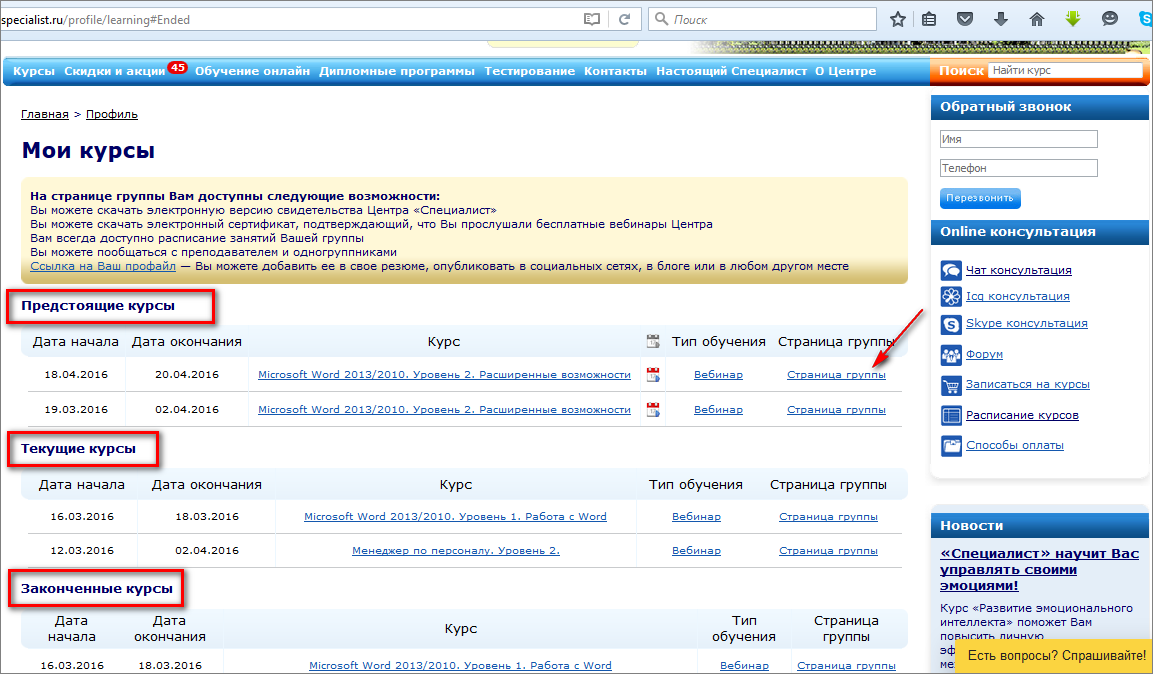Open Word Уровень 2 course starting 18.04.2016
Image resolution: width=1153 pixels, height=674 pixels.
point(444,374)
